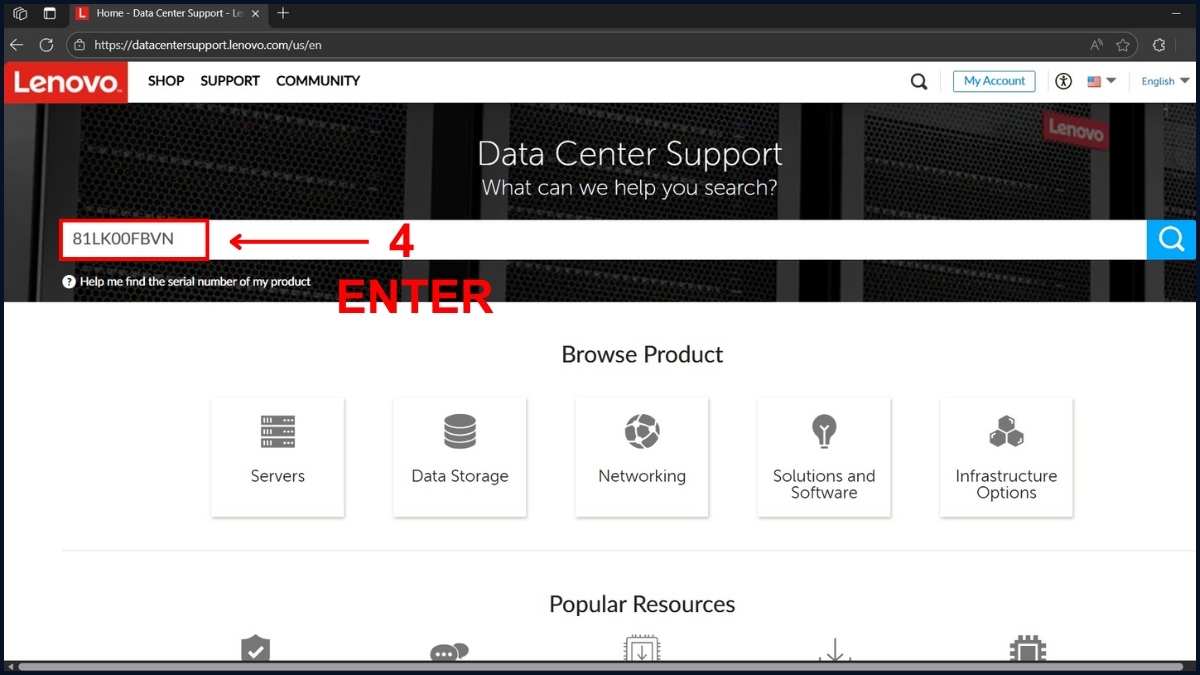Open browser extensions puzzle icon
The height and width of the screenshot is (675, 1200).
tap(1159, 45)
